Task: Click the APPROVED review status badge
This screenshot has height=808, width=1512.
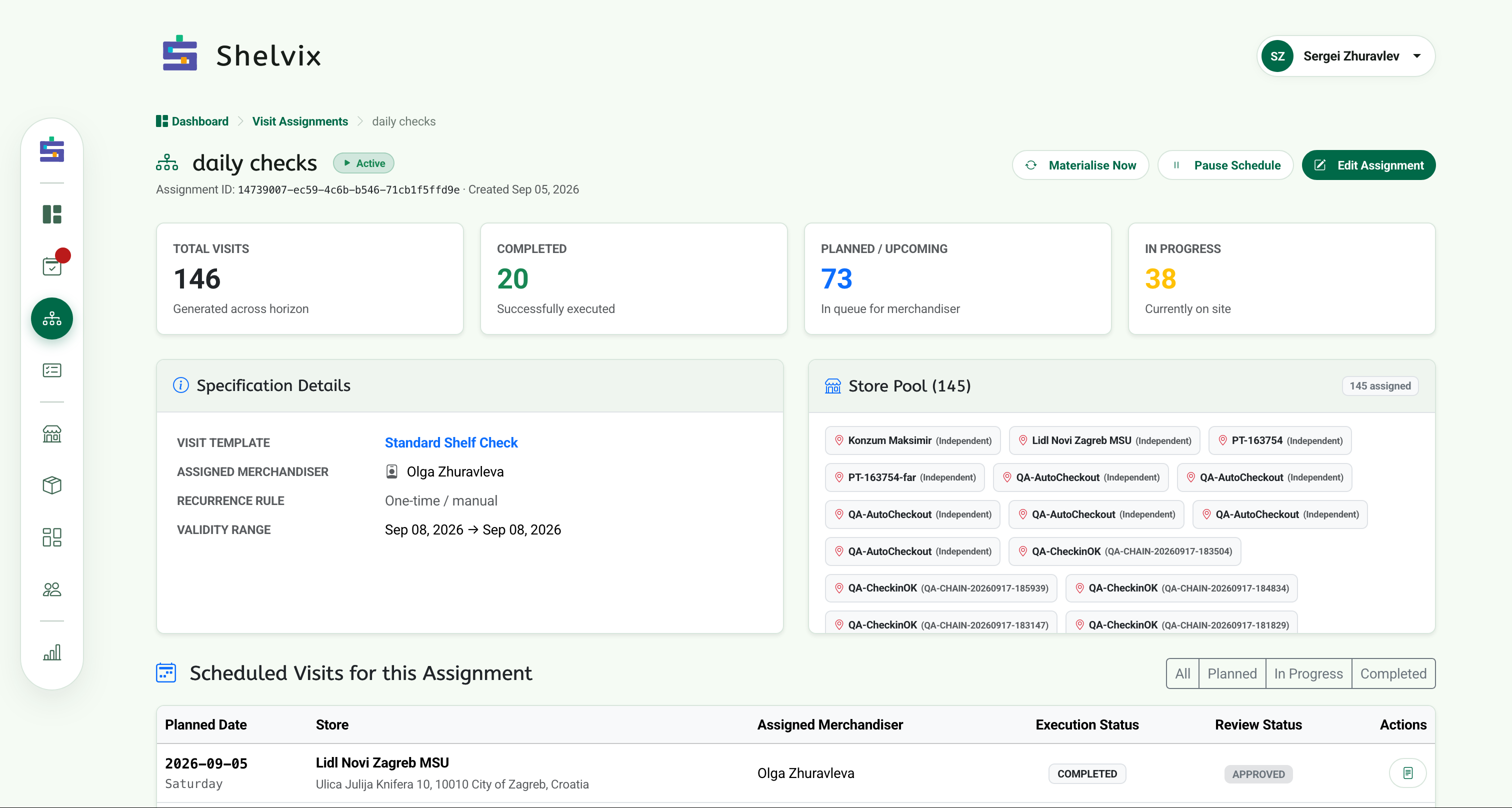Action: tap(1258, 774)
